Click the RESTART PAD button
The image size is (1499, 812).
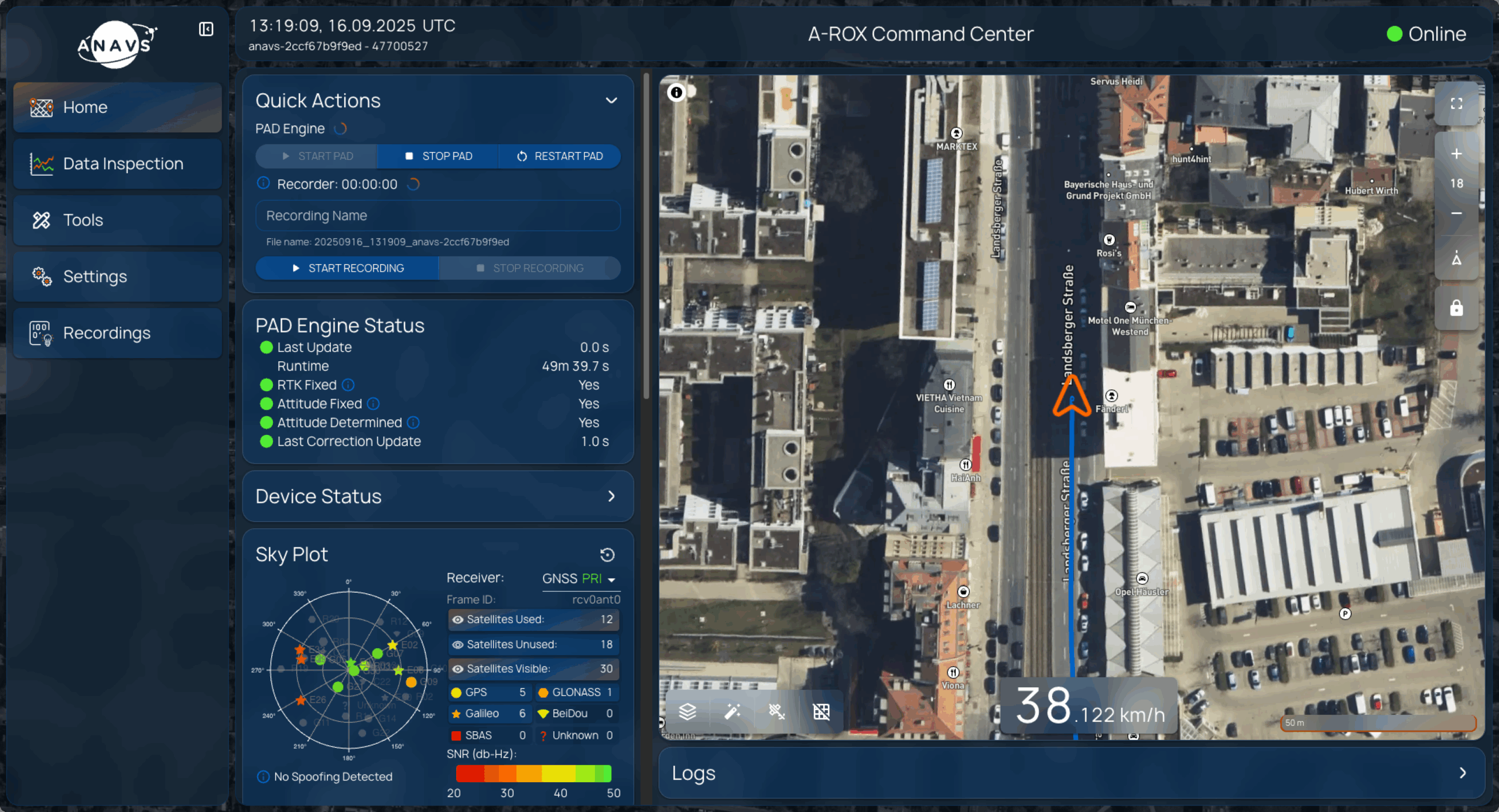coord(560,156)
